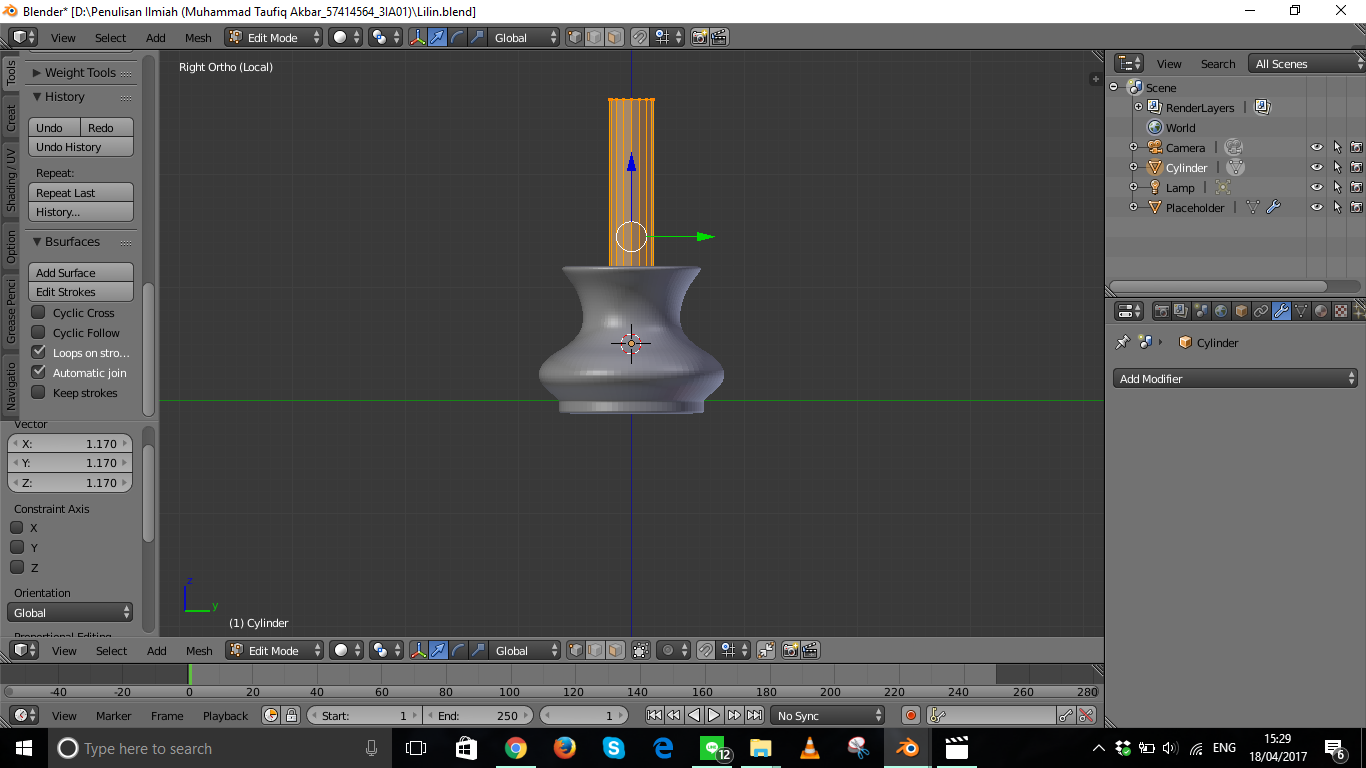Screen dimensions: 1366x768
Task: Click the preview range clock icon
Action: pos(271,715)
